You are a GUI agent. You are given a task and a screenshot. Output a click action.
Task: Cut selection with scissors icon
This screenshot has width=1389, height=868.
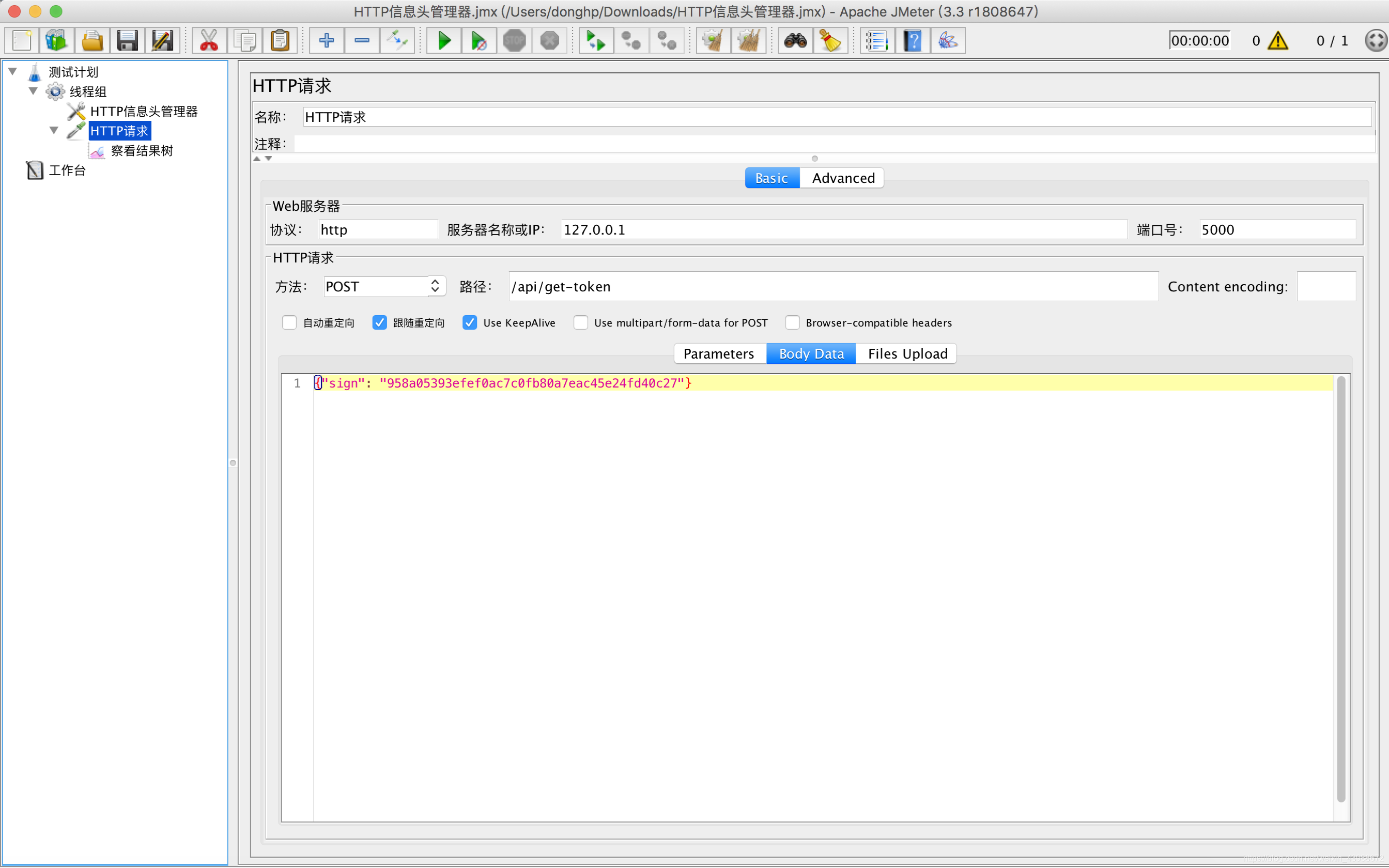[x=209, y=41]
